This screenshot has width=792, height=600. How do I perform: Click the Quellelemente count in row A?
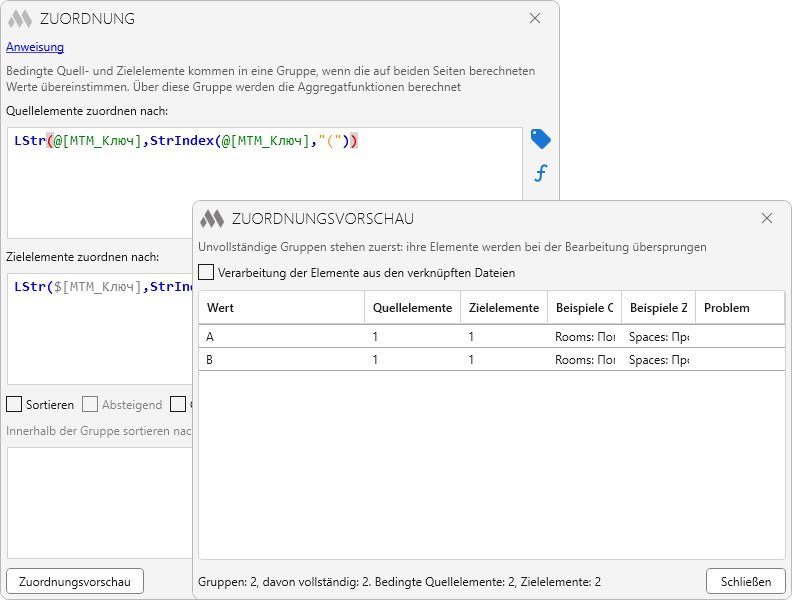click(375, 336)
